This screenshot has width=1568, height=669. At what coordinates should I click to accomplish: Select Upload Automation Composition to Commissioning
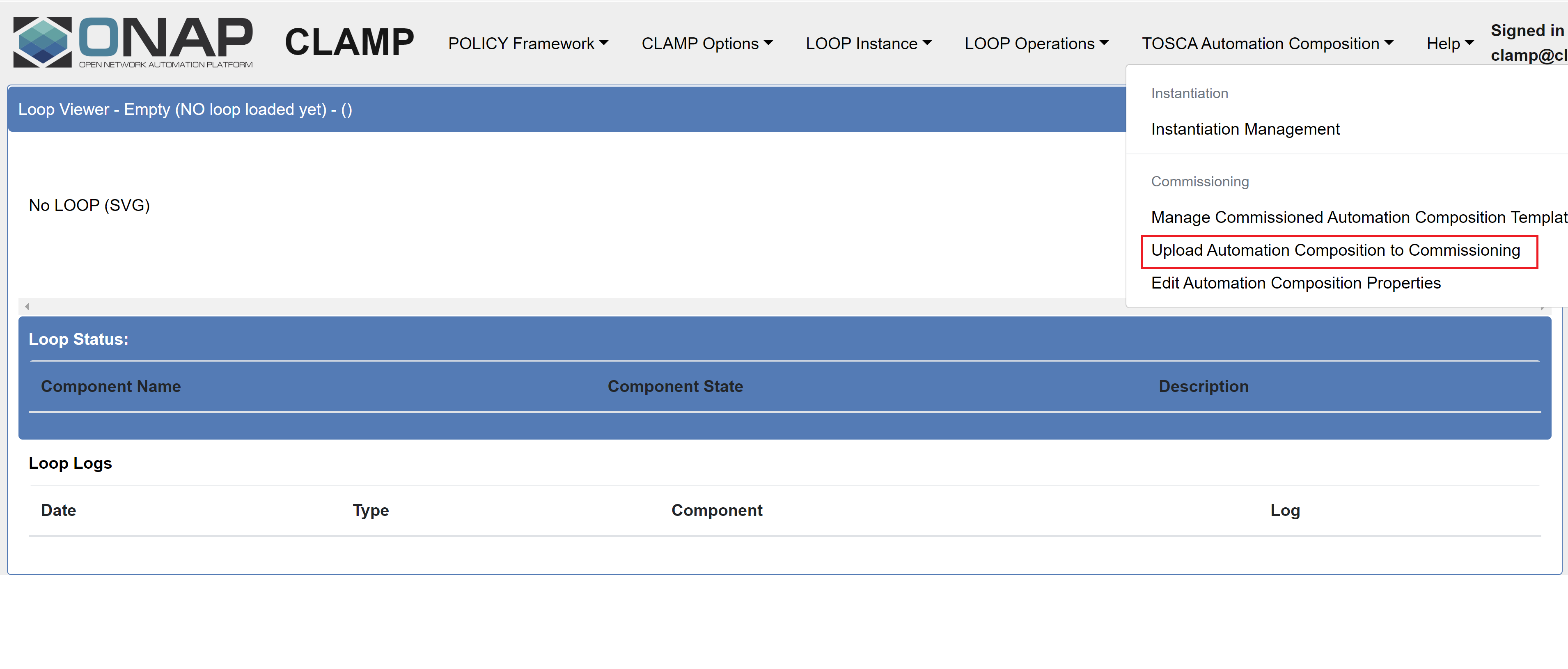1336,250
